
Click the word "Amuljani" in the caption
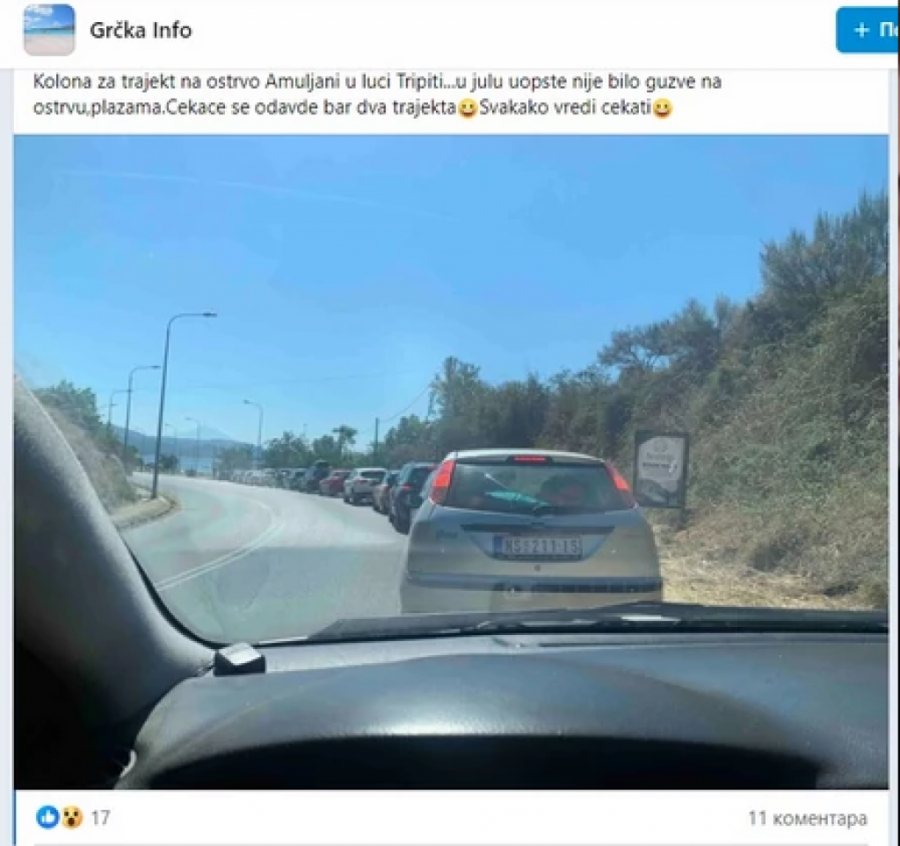[302, 82]
